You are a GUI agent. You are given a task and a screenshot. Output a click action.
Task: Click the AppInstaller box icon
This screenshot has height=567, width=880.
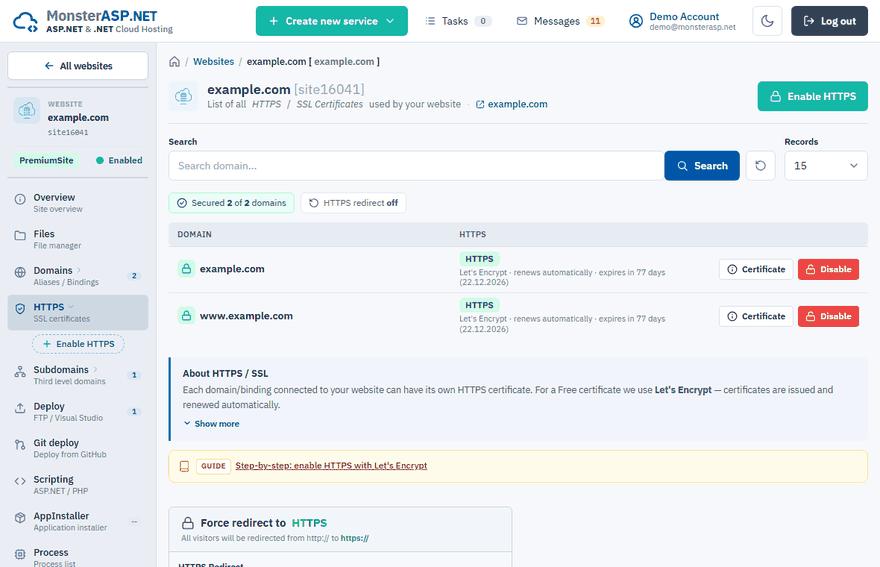point(20,518)
